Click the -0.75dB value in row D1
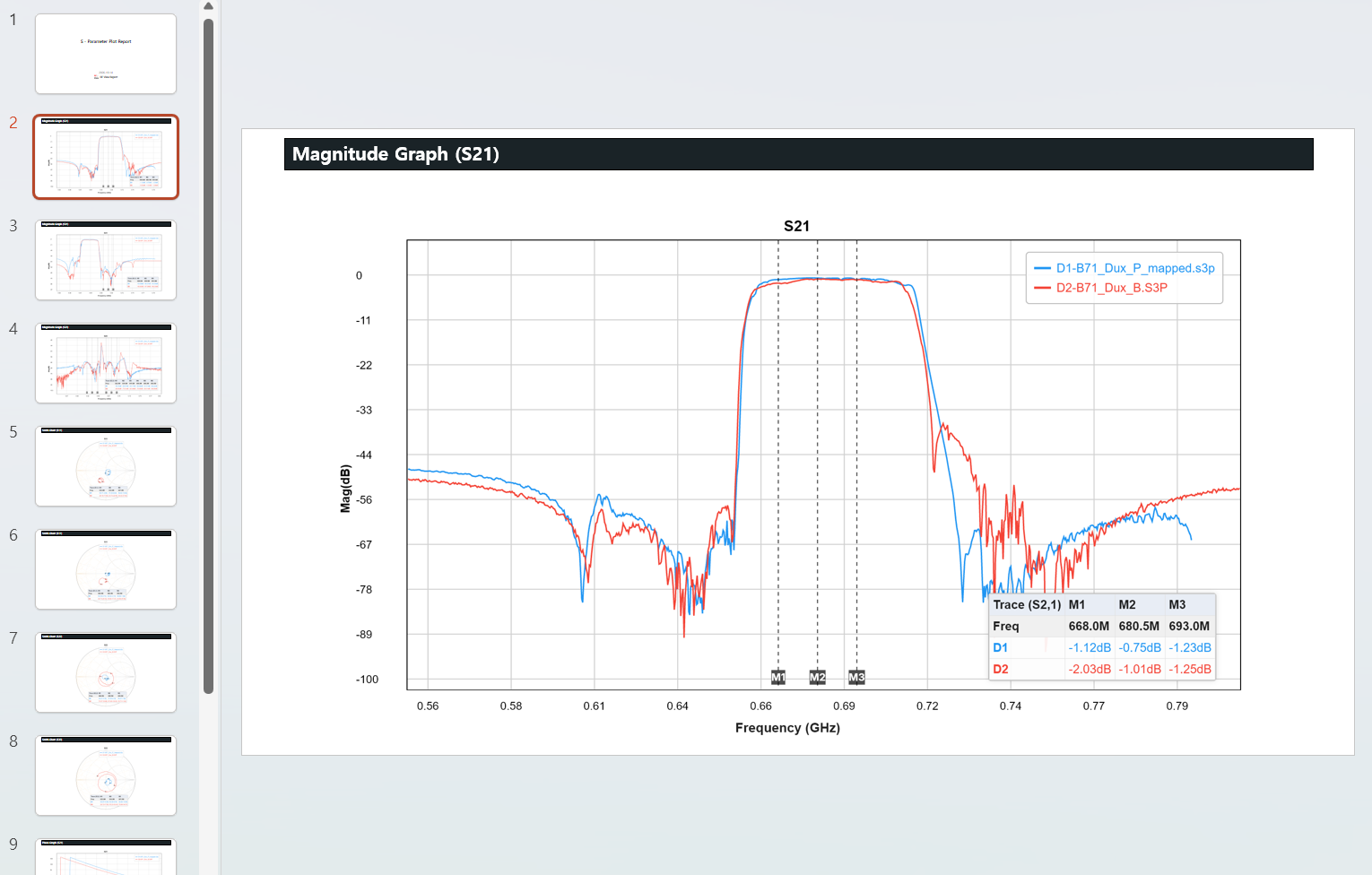 coord(1140,648)
